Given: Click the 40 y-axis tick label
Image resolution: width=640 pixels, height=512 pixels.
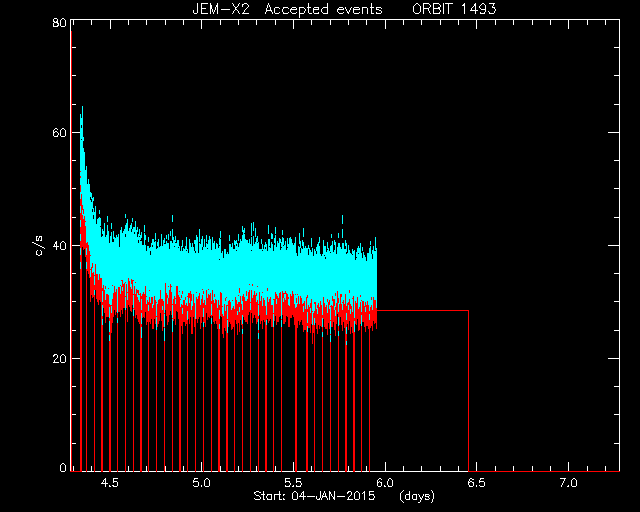Looking at the screenshot, I should point(60,245).
